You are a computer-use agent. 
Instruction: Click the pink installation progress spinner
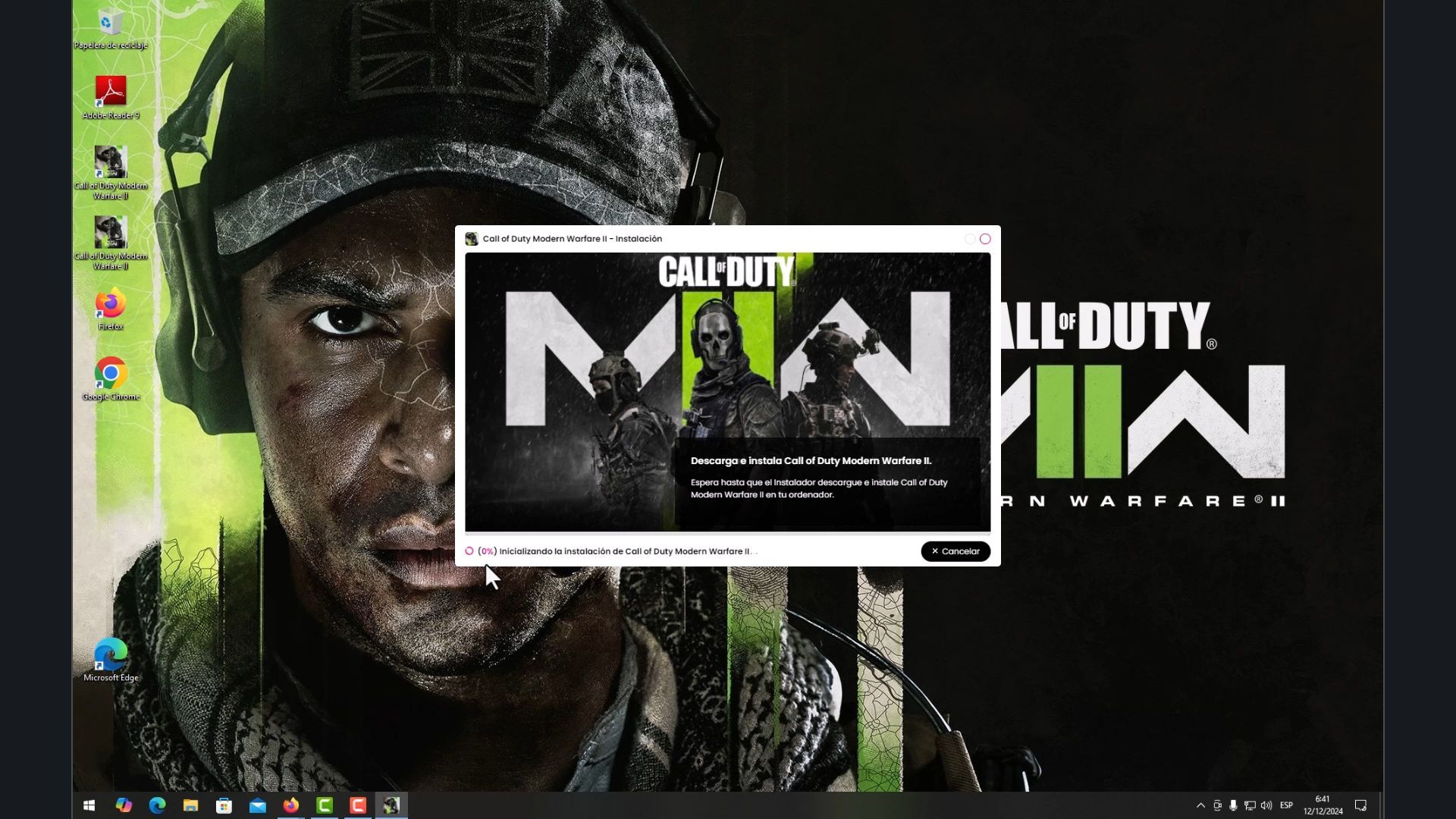[x=469, y=551]
